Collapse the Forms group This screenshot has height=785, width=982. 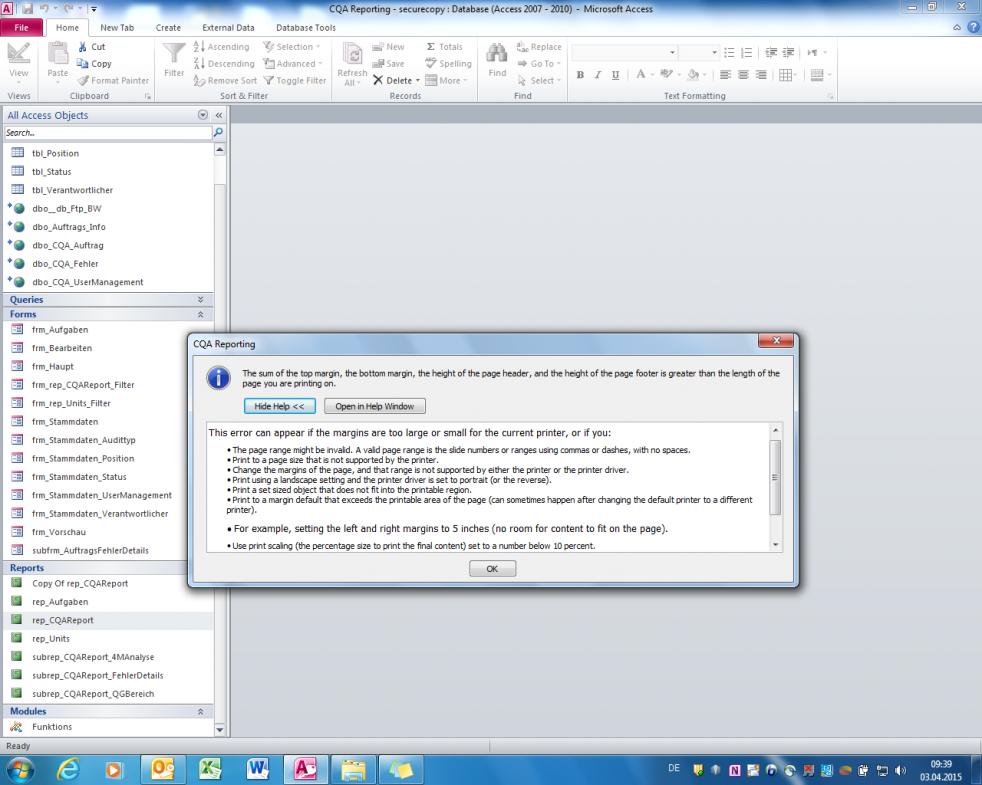click(200, 314)
